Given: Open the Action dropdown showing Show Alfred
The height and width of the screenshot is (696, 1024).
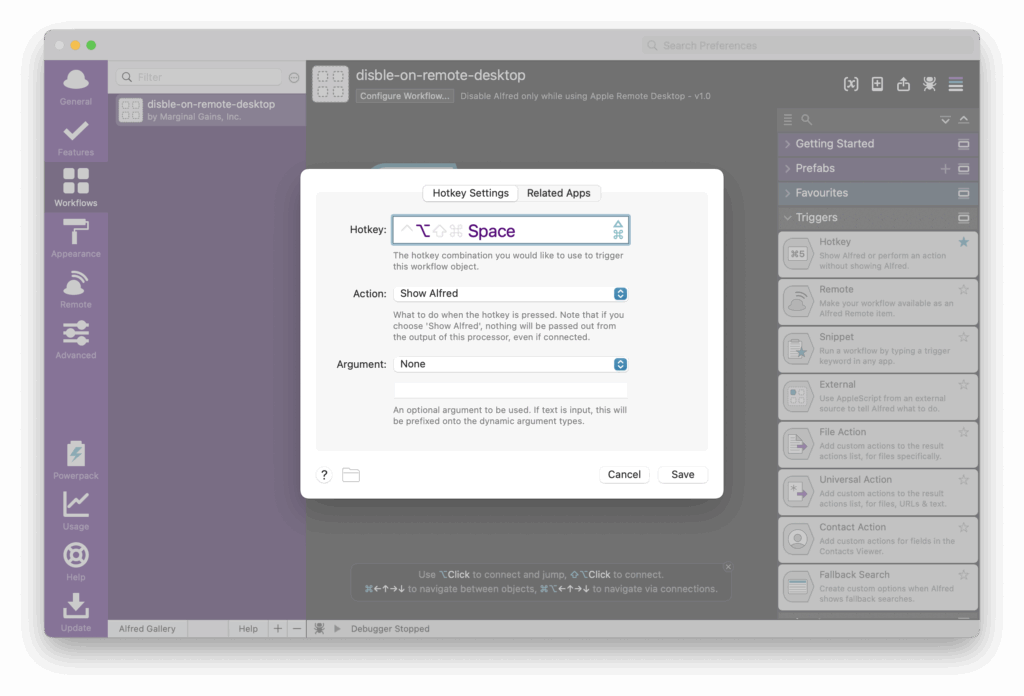Looking at the screenshot, I should tap(510, 294).
